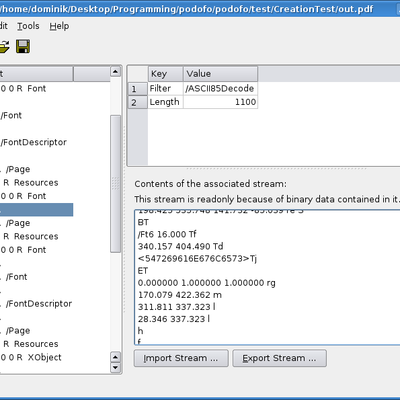Click the 170.079 422.362 m line

click(180, 295)
